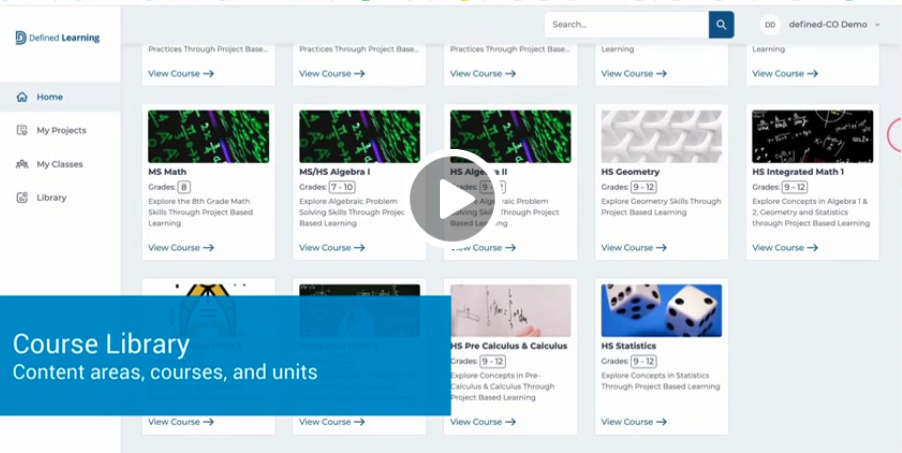The width and height of the screenshot is (902, 453).
Task: Open View Course for MS/HS Algebra I
Action: click(x=332, y=247)
